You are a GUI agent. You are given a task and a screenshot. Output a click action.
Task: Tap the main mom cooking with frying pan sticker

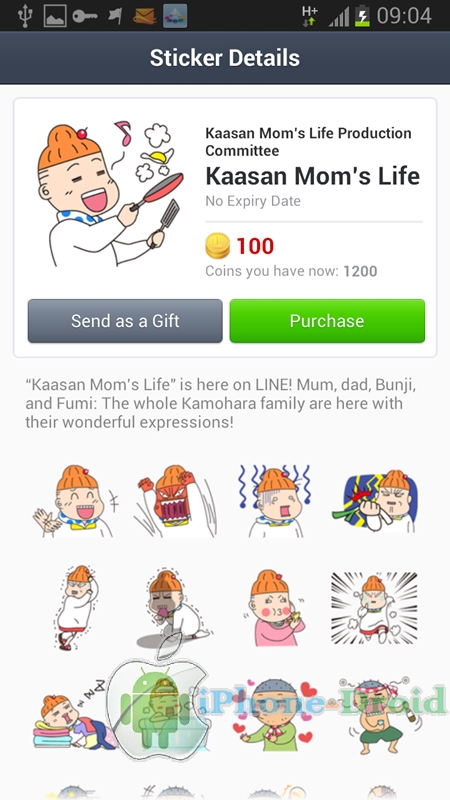(110, 194)
